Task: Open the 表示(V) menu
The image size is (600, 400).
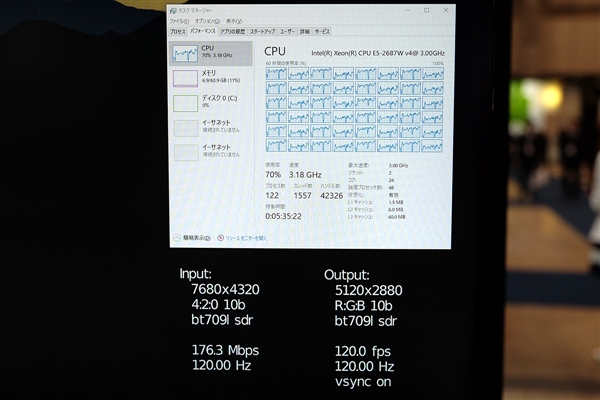Action: pos(234,21)
